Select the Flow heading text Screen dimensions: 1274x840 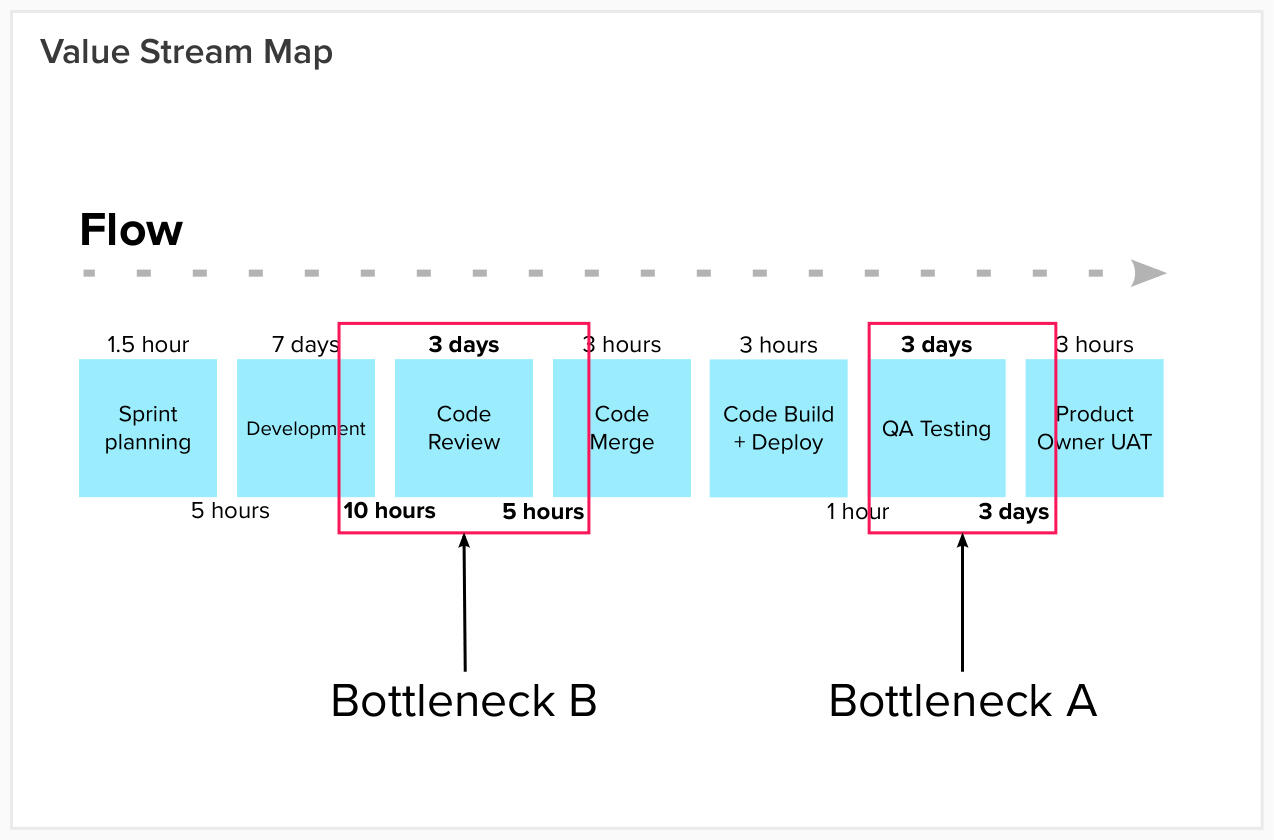(131, 231)
